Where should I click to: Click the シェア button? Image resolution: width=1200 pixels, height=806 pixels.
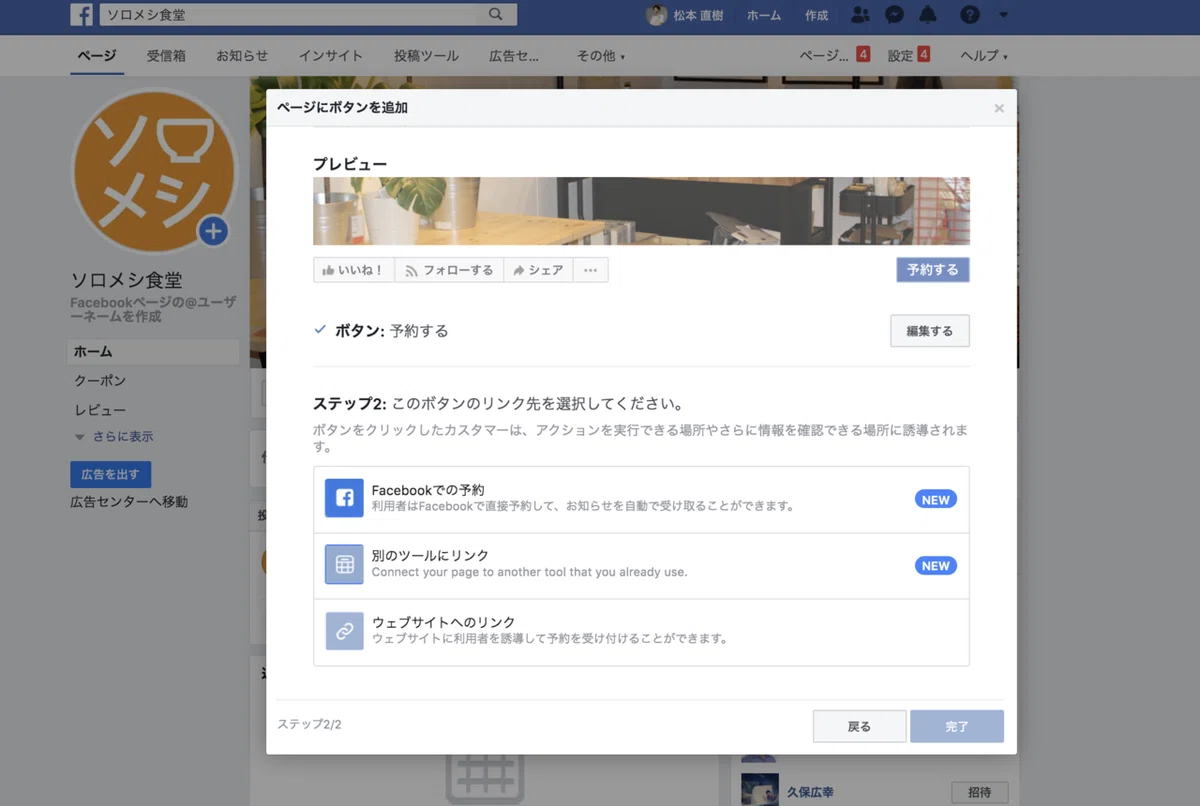[538, 270]
